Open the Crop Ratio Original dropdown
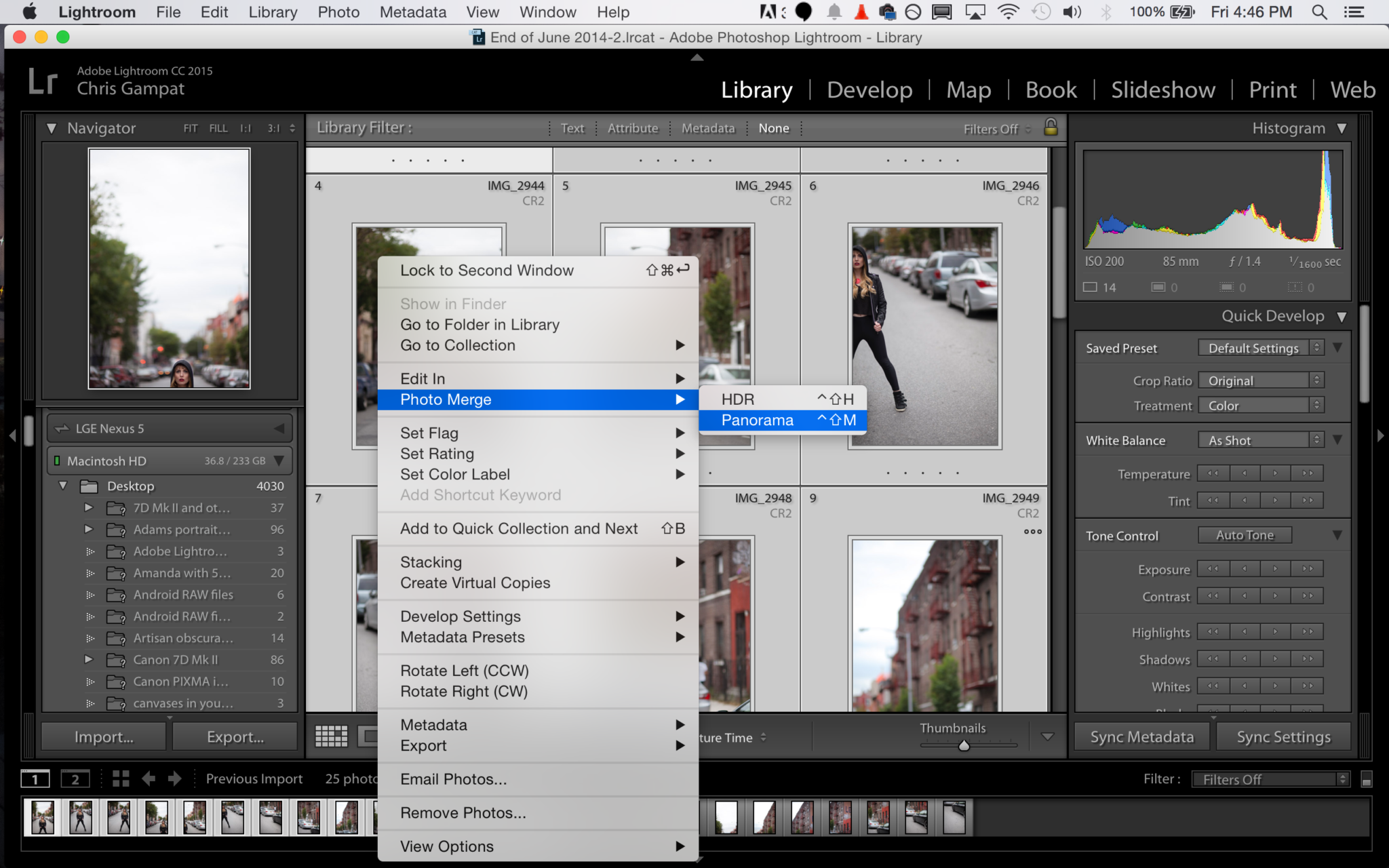The image size is (1389, 868). [1261, 380]
